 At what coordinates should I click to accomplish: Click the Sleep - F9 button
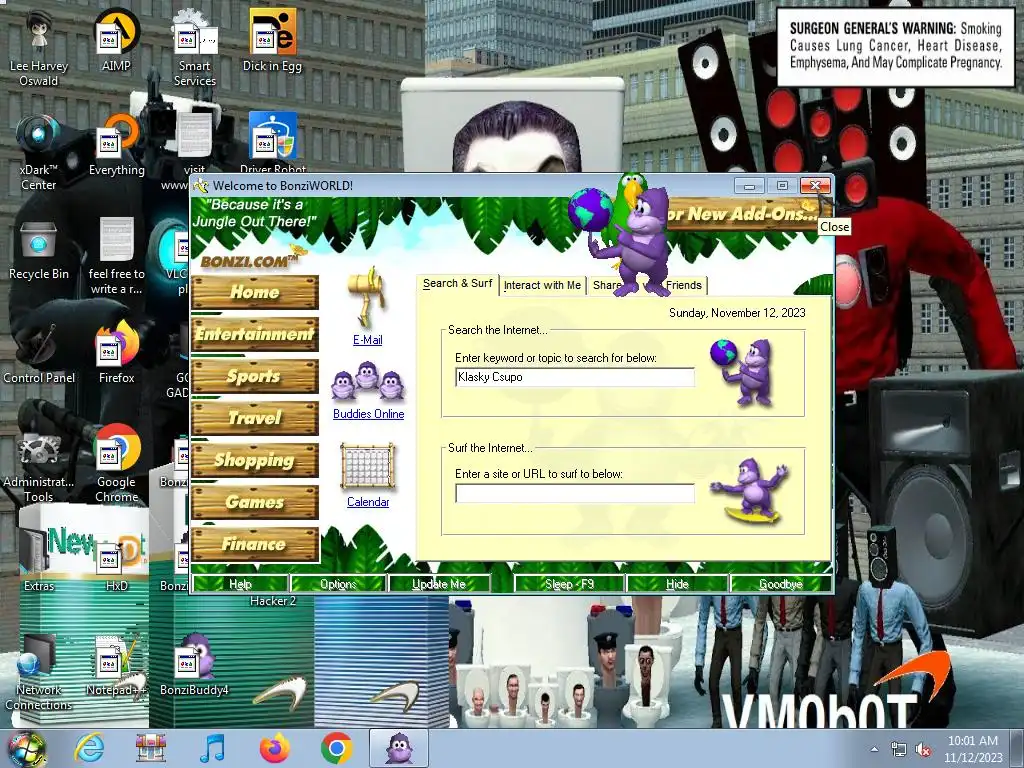coord(569,584)
